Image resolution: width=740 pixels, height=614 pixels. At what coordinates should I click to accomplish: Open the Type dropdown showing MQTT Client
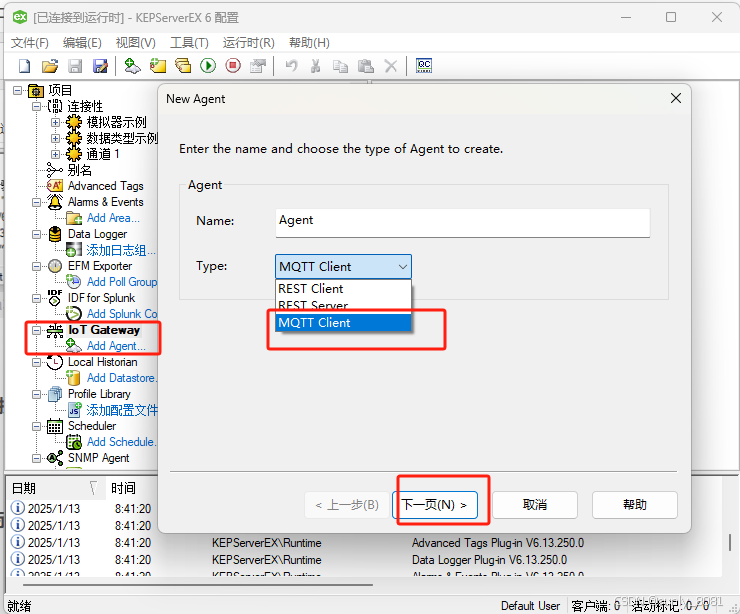(x=343, y=267)
